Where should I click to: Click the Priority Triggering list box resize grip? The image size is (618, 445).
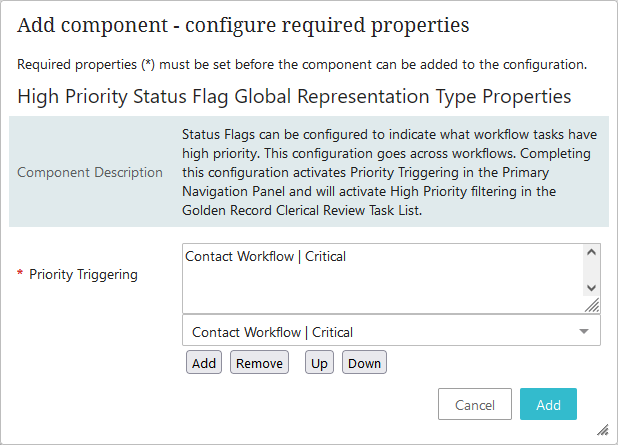point(592,305)
